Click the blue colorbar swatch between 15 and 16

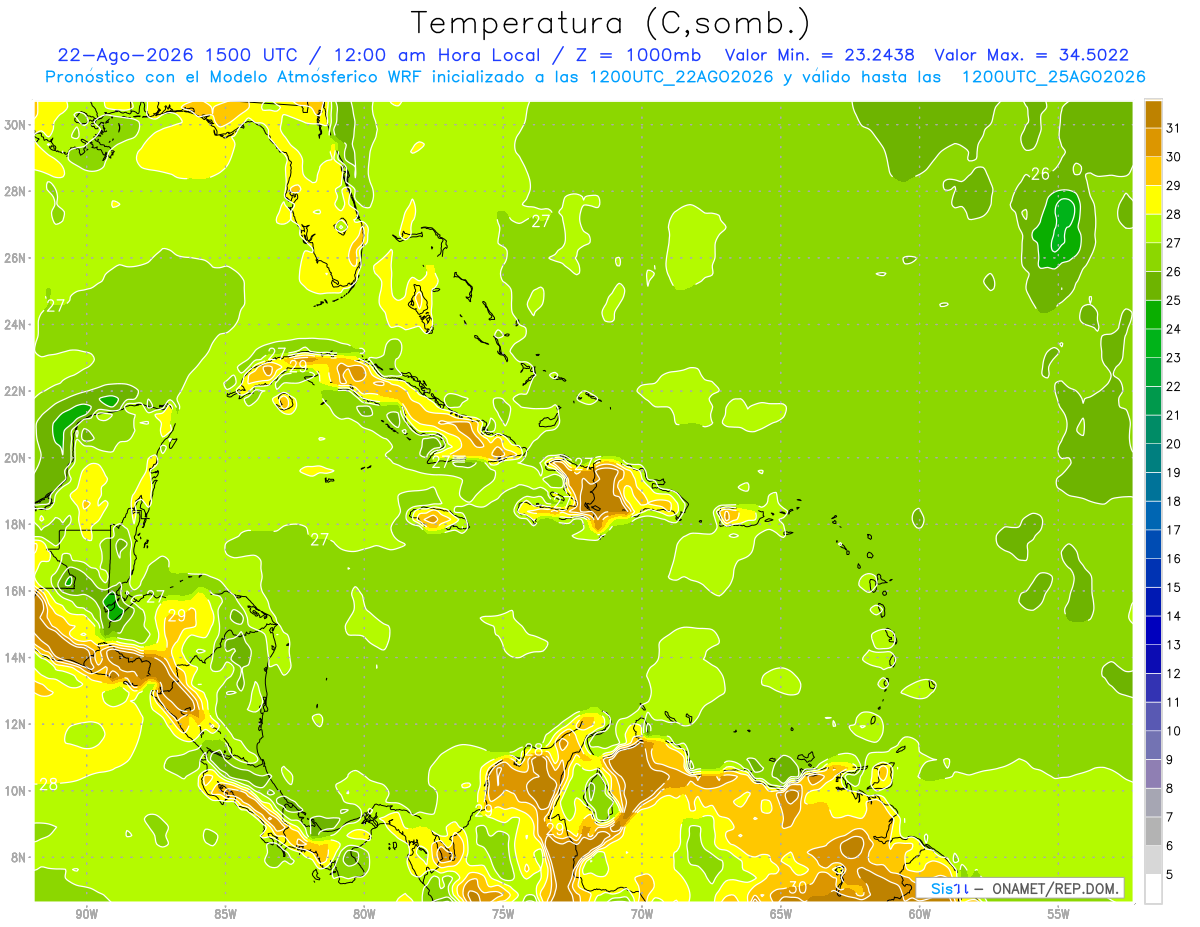pyautogui.click(x=1153, y=573)
